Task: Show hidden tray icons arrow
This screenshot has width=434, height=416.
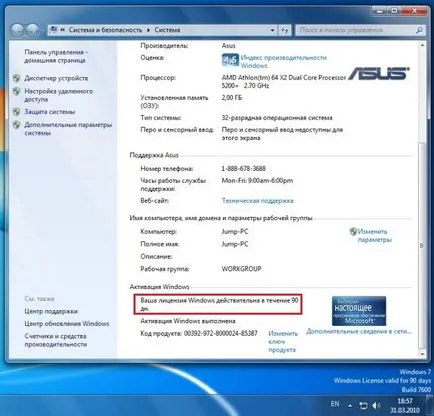Action: [x=350, y=406]
